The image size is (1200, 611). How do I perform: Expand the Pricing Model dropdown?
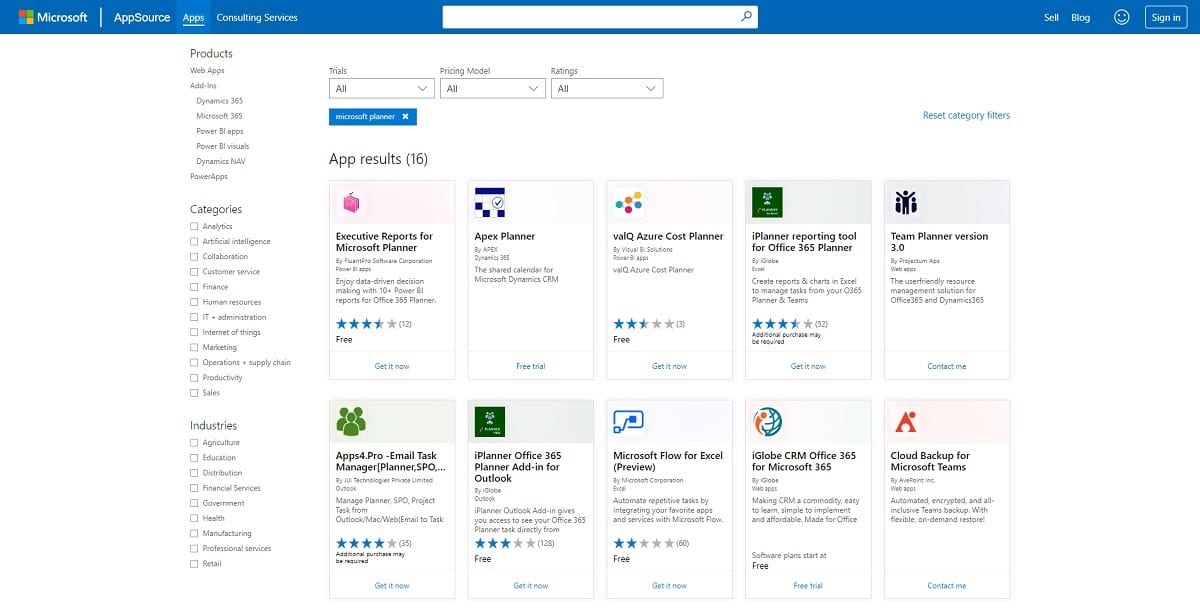[494, 88]
